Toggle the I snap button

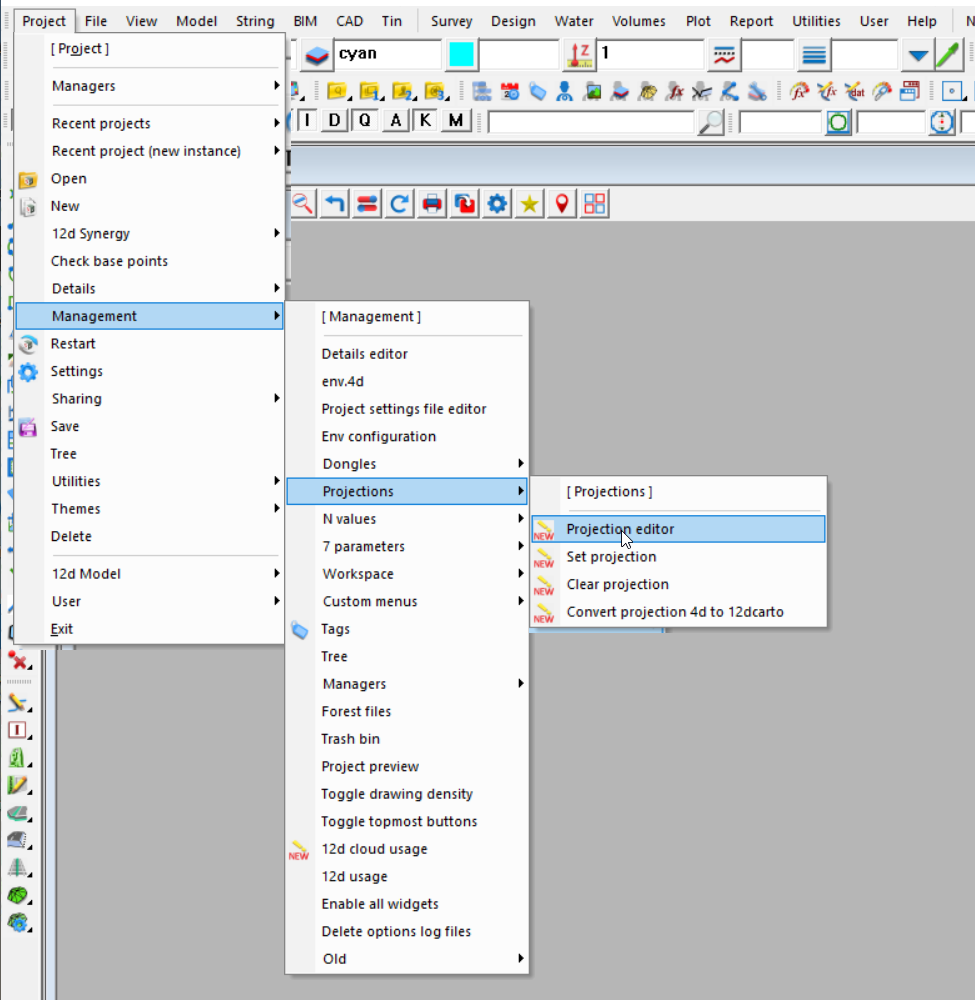(307, 121)
